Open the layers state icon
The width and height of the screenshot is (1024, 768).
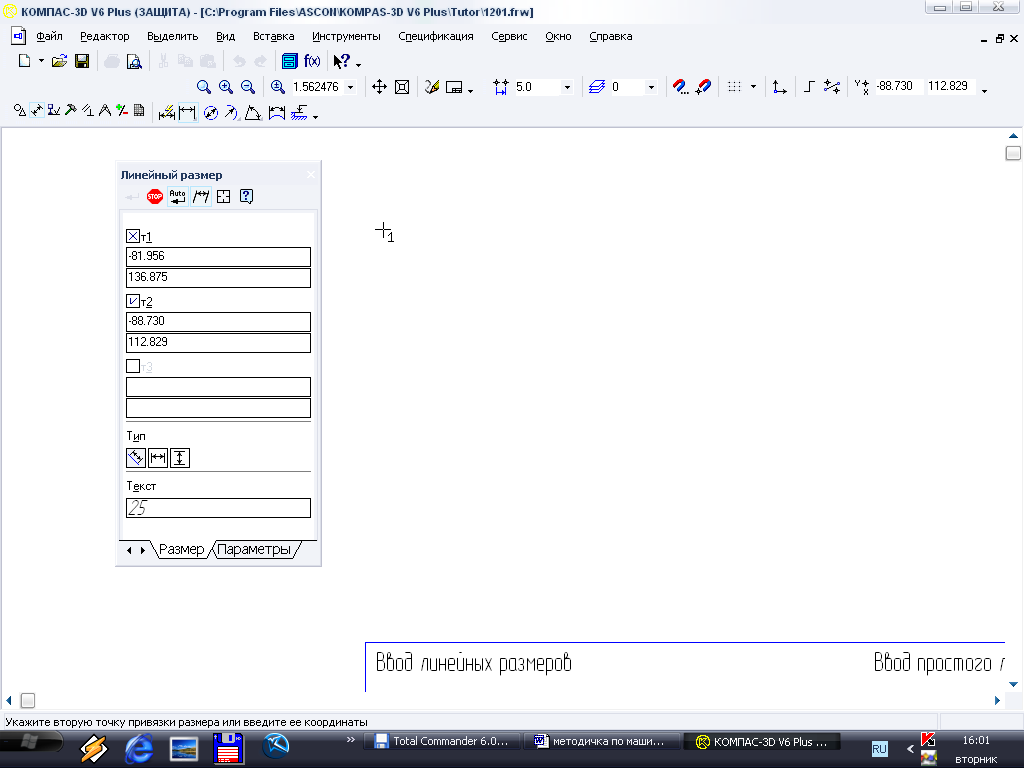(597, 87)
